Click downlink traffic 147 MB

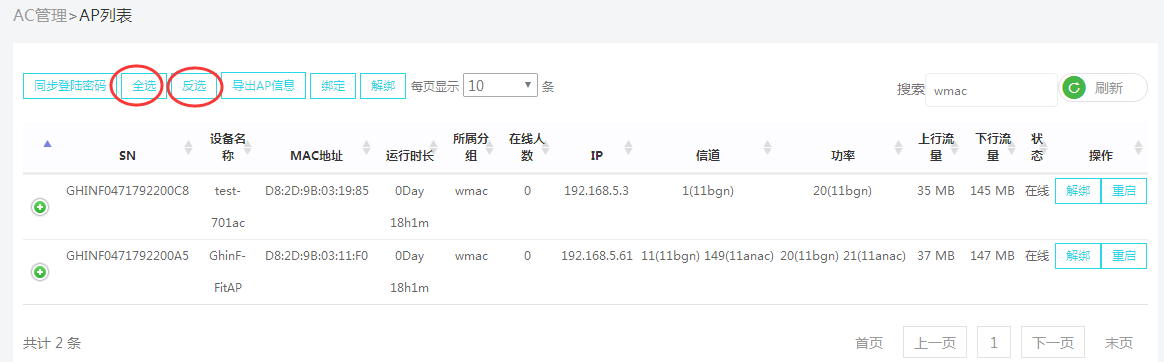(992, 256)
